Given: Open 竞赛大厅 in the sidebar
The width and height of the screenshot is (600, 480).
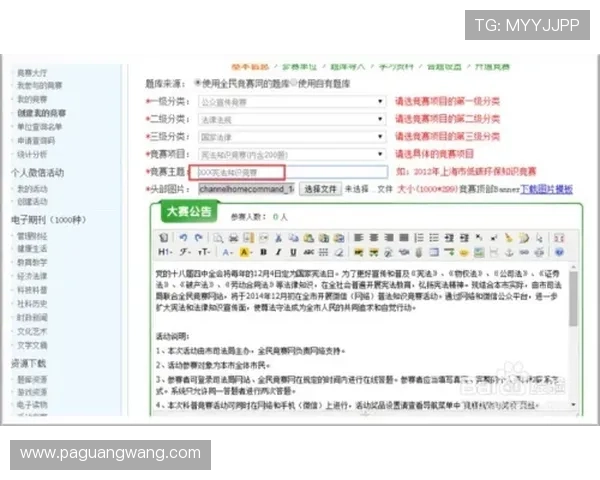Looking at the screenshot, I should pyautogui.click(x=32, y=73).
